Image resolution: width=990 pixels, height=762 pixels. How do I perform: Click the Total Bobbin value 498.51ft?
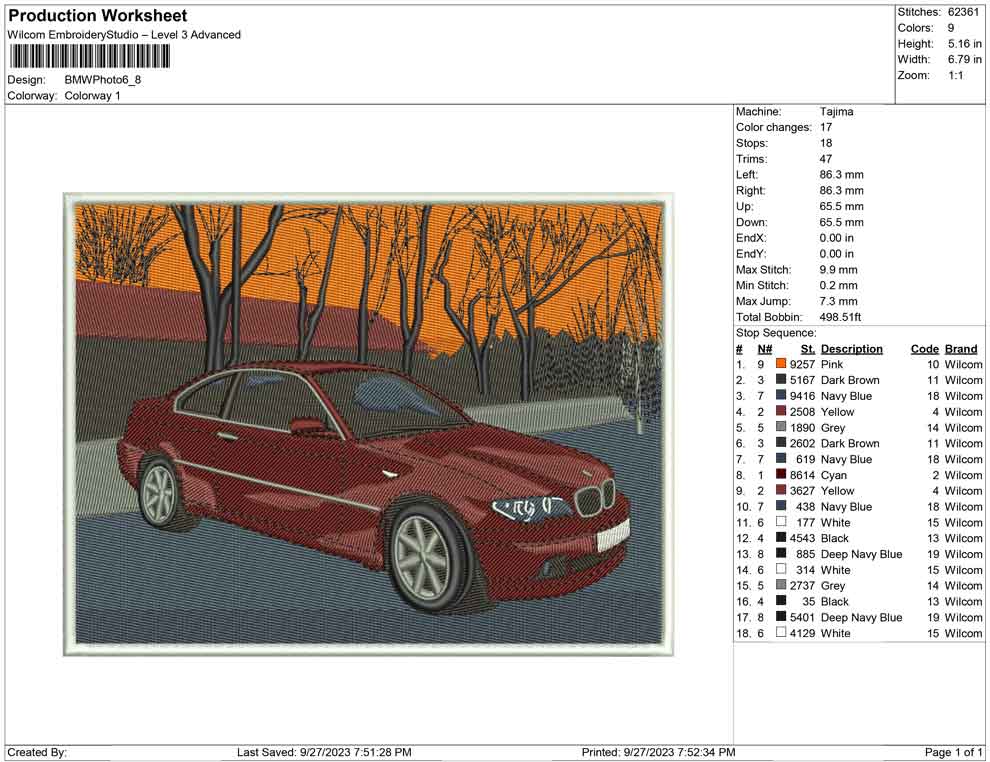pyautogui.click(x=840, y=317)
